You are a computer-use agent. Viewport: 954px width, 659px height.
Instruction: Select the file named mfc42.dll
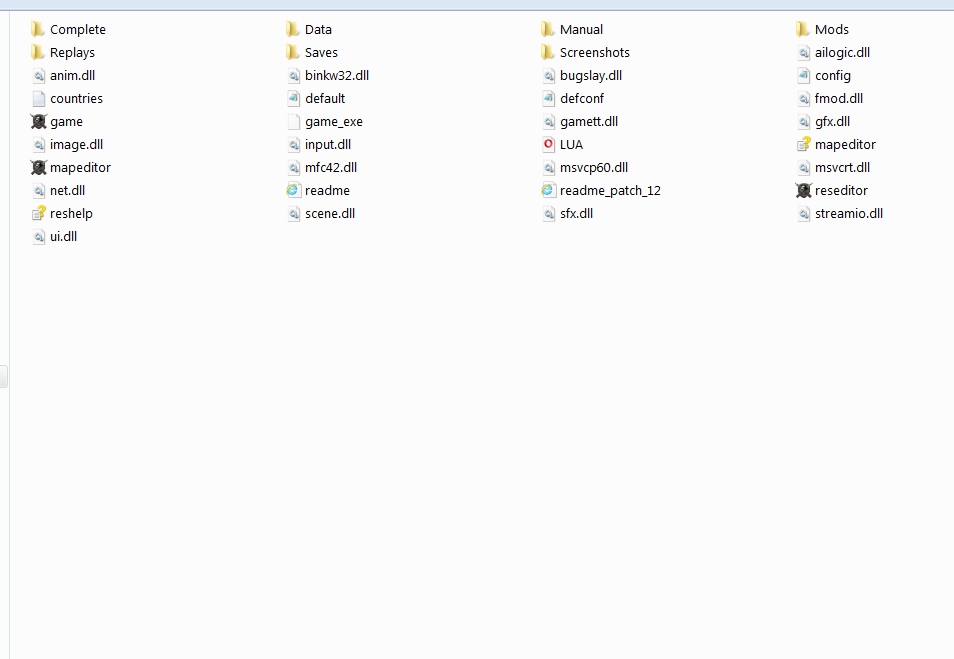pyautogui.click(x=322, y=167)
